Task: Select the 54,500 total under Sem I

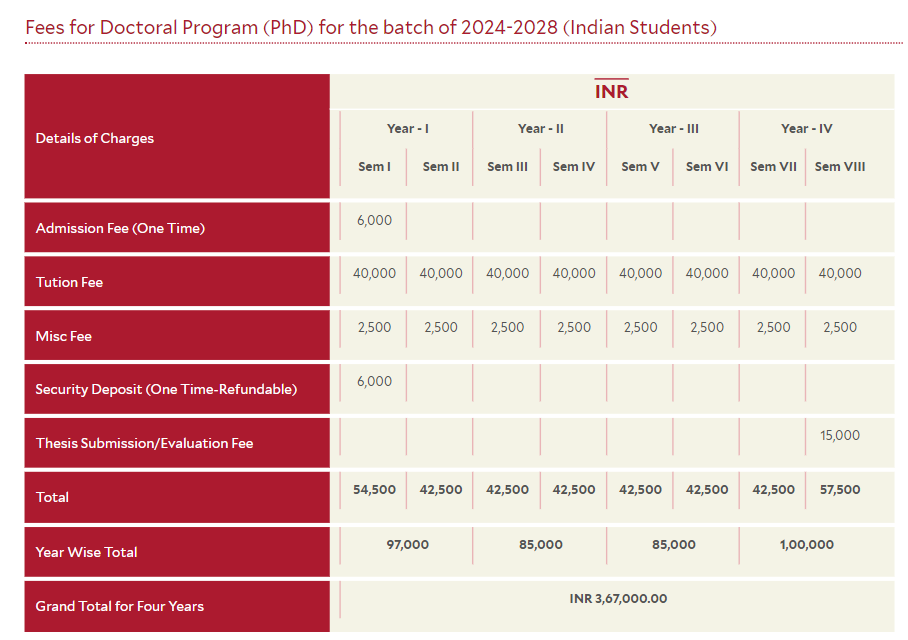Action: (x=373, y=490)
